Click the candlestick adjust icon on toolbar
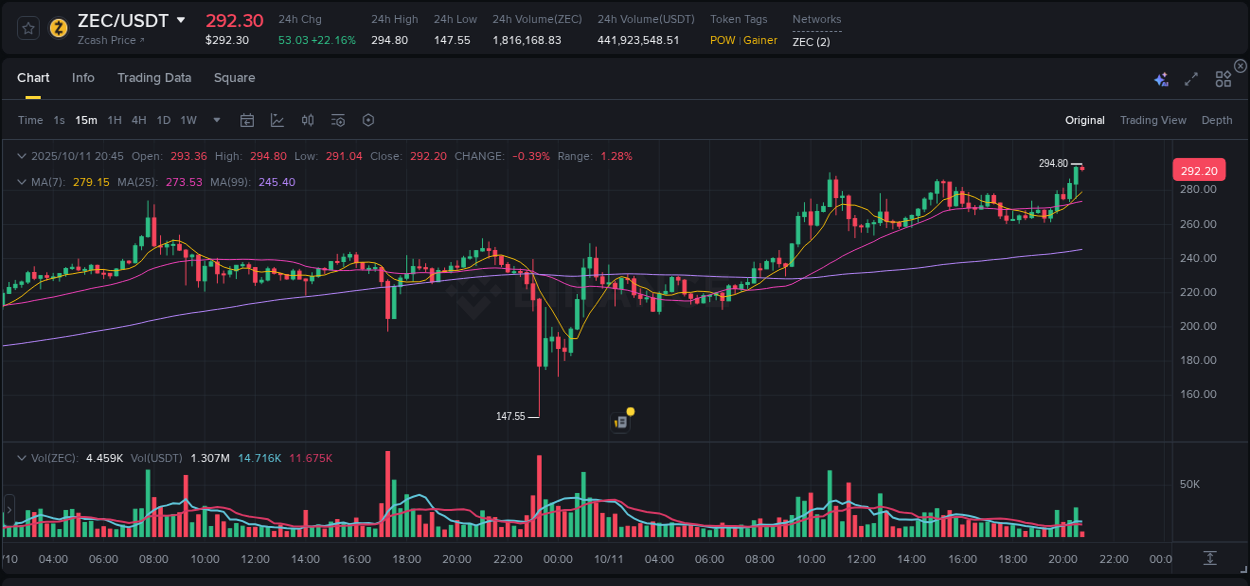The width and height of the screenshot is (1250, 586). tap(307, 119)
